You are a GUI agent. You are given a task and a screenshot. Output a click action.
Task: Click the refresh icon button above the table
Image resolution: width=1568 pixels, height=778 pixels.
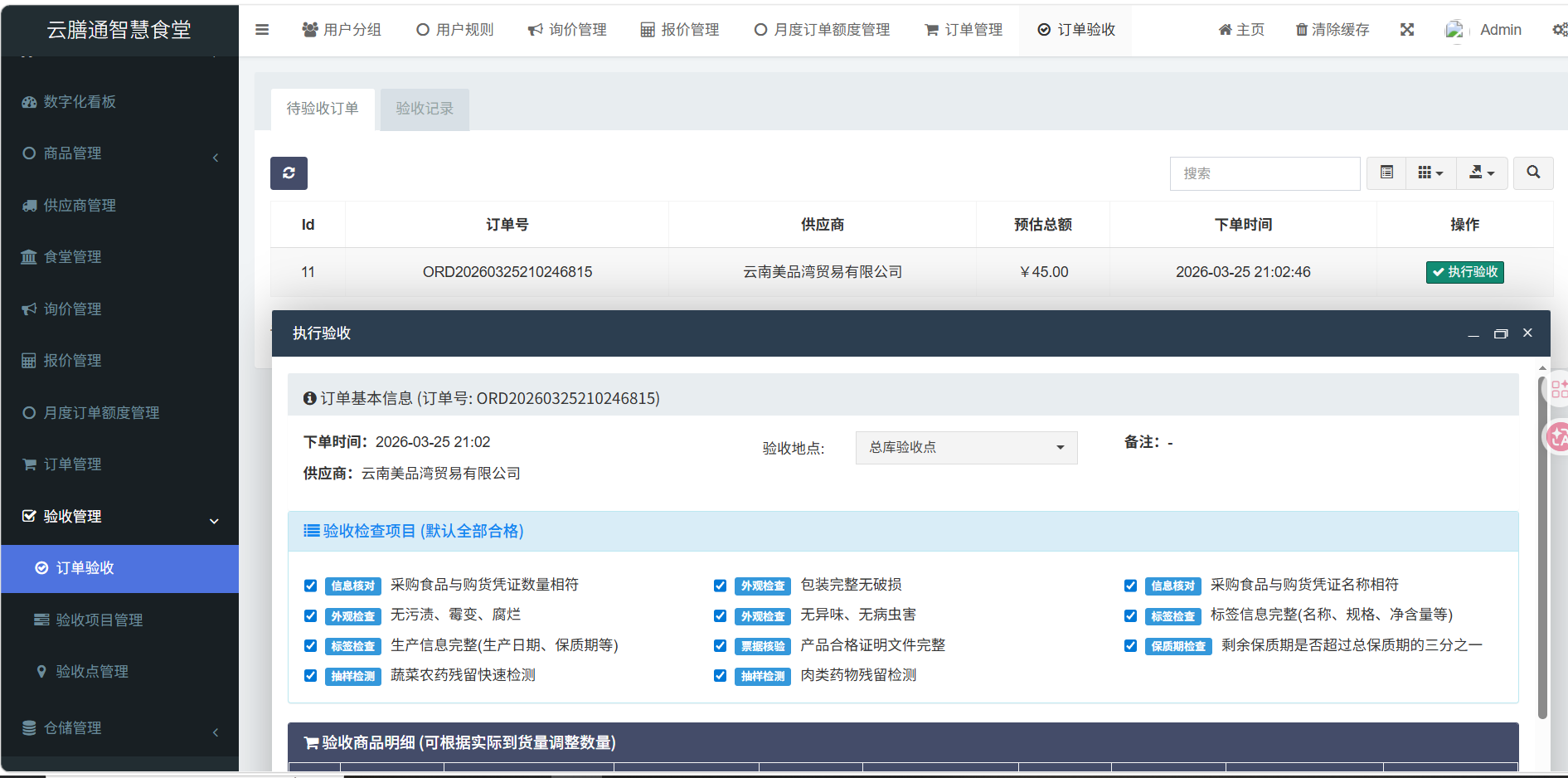[x=289, y=173]
